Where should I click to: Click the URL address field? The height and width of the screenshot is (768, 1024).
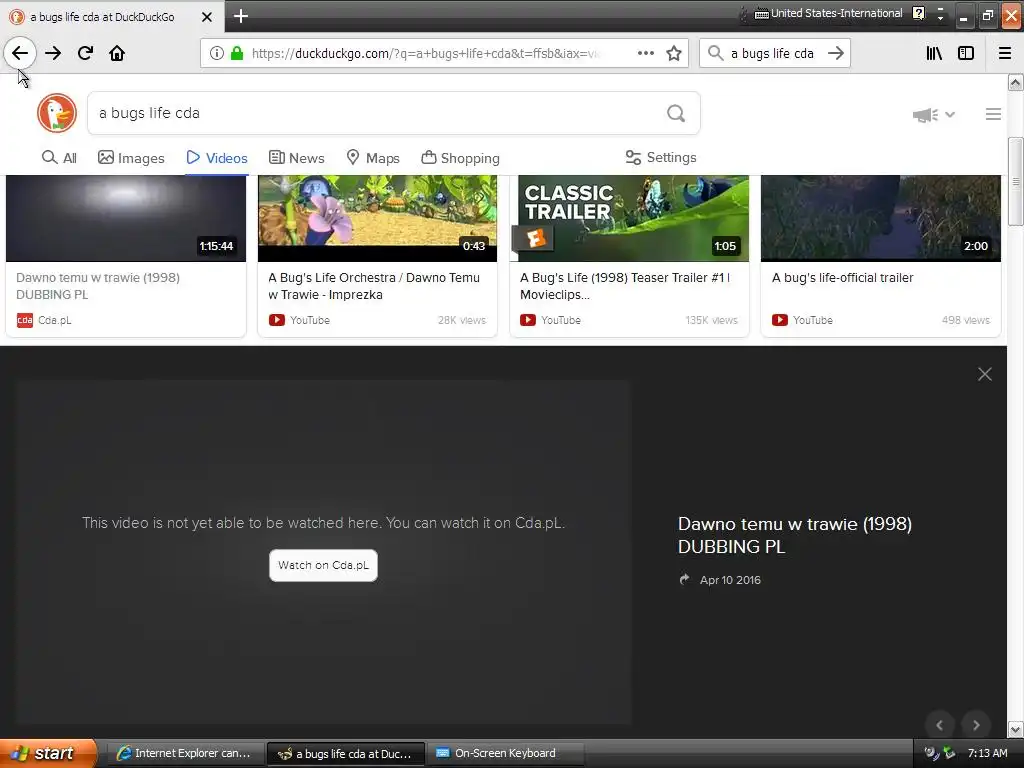click(x=425, y=53)
